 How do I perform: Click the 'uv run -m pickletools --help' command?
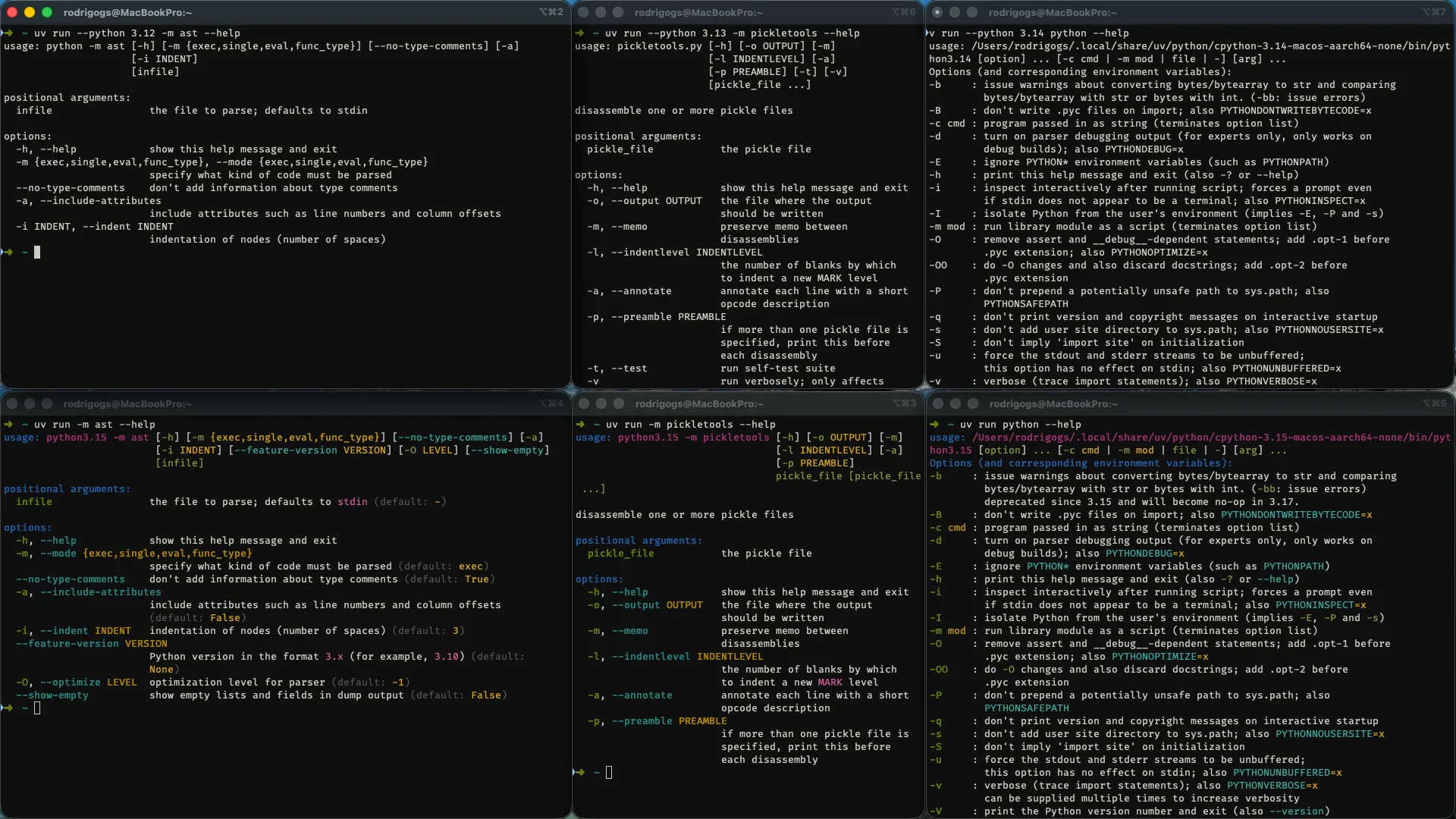click(691, 425)
